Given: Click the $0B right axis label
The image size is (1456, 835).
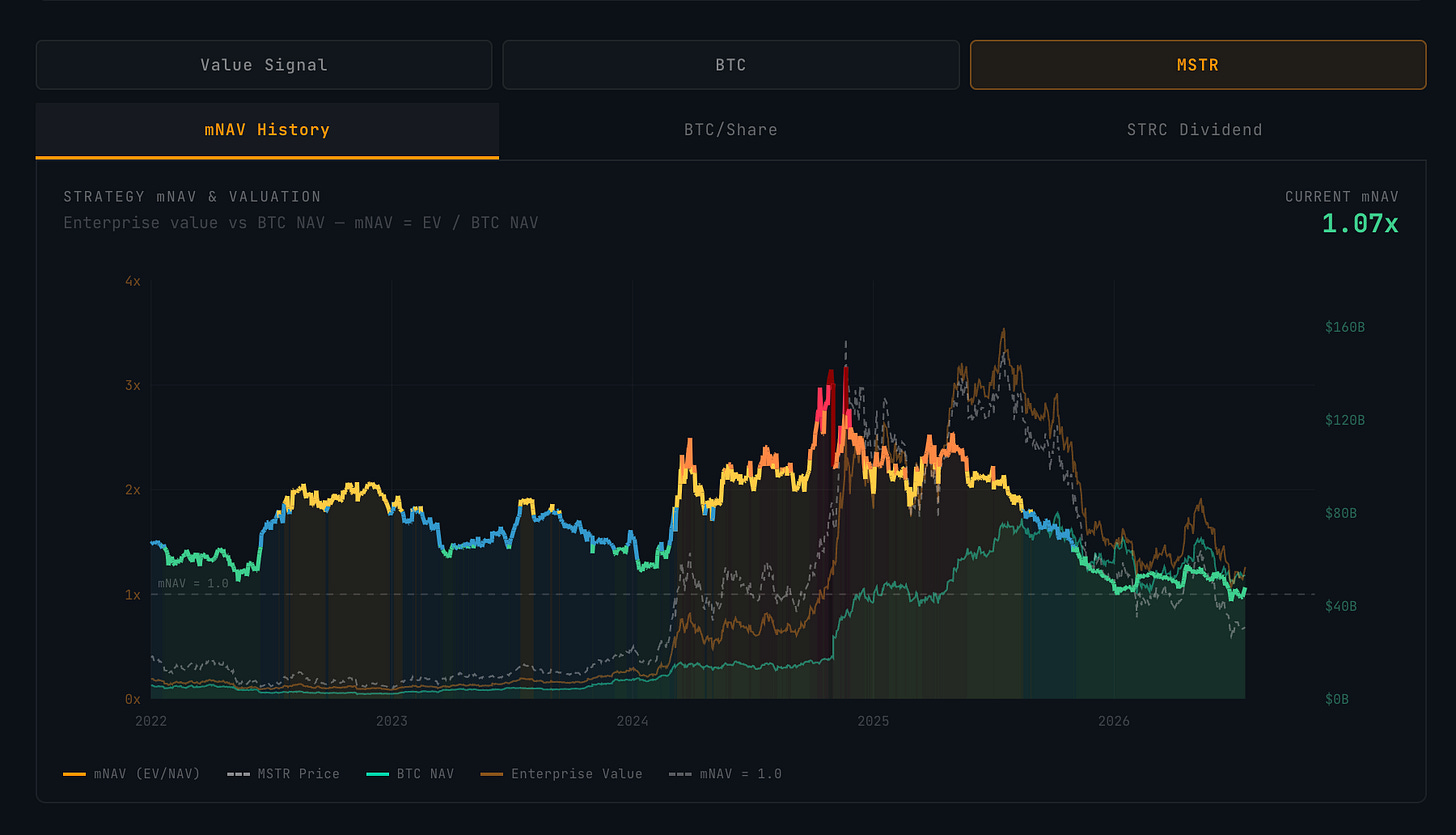Looking at the screenshot, I should pos(1338,699).
